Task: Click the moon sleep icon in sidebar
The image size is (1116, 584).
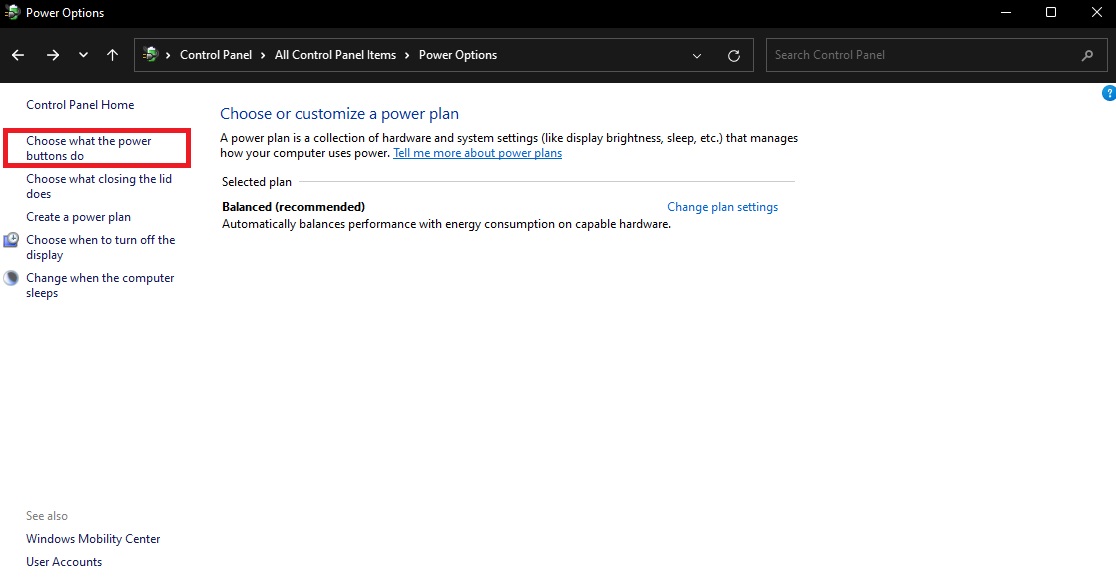Action: coord(11,278)
